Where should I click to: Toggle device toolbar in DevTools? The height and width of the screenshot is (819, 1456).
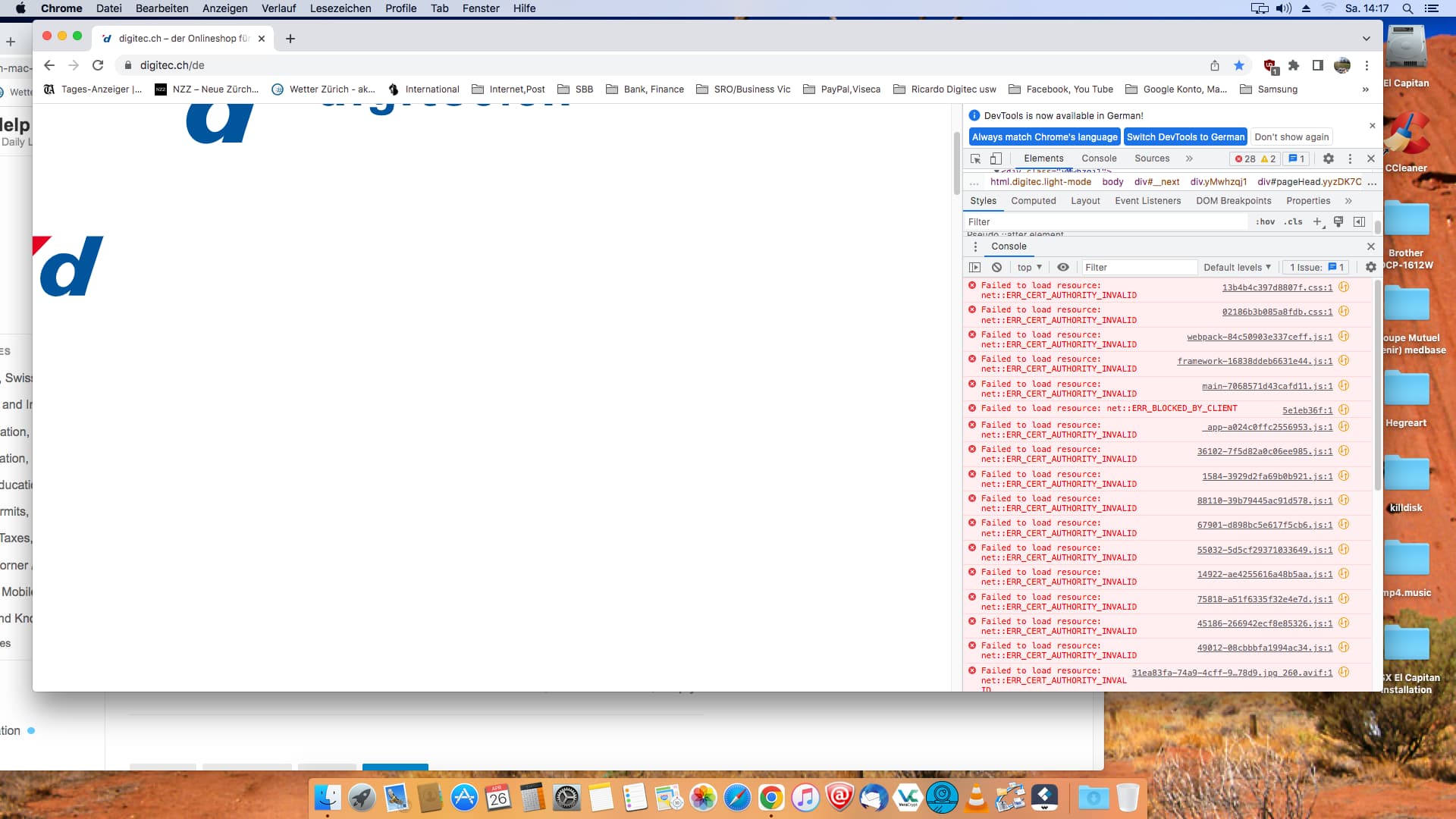pyautogui.click(x=996, y=158)
